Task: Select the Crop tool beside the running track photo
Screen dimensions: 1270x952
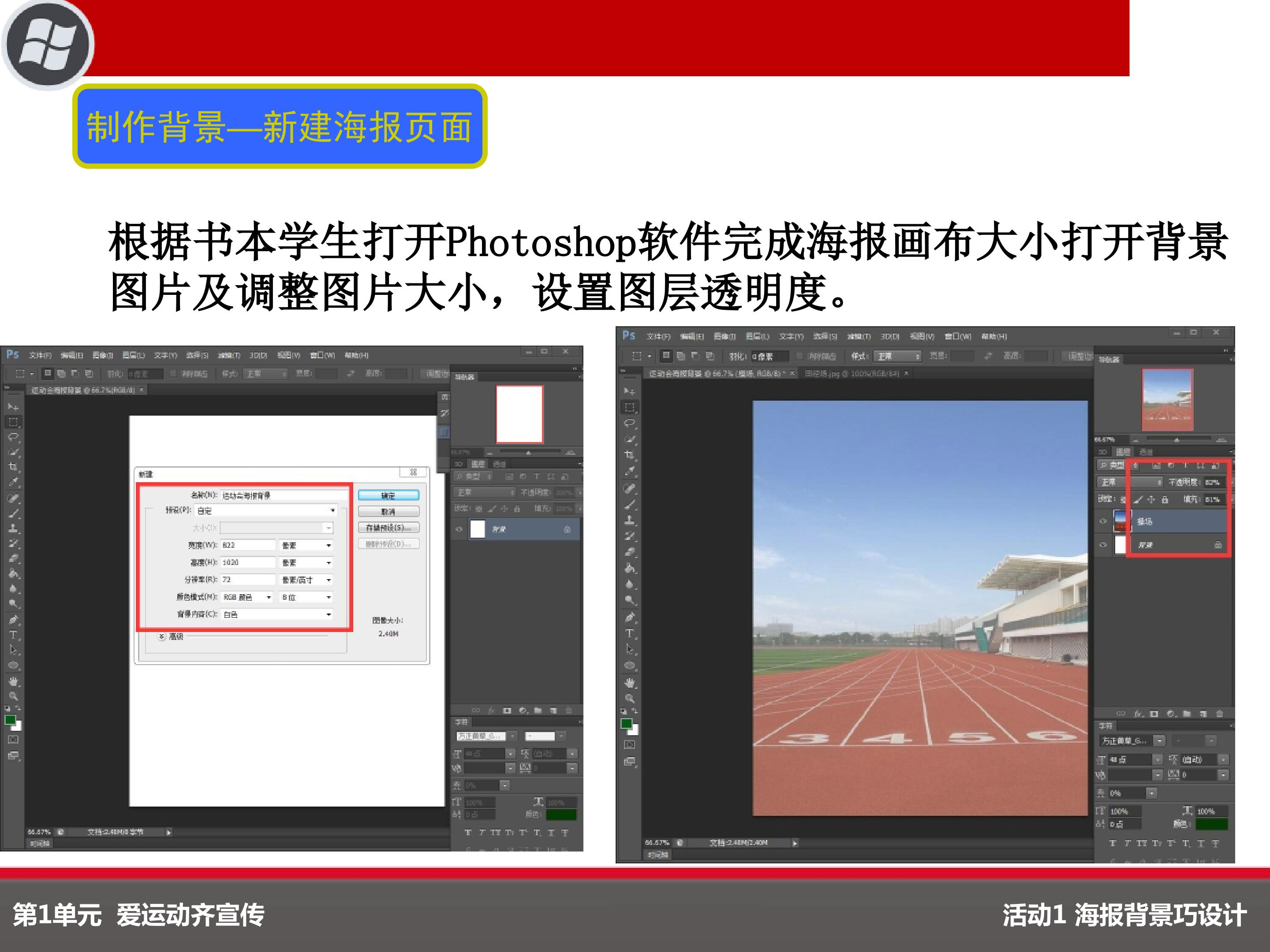Action: 630,455
